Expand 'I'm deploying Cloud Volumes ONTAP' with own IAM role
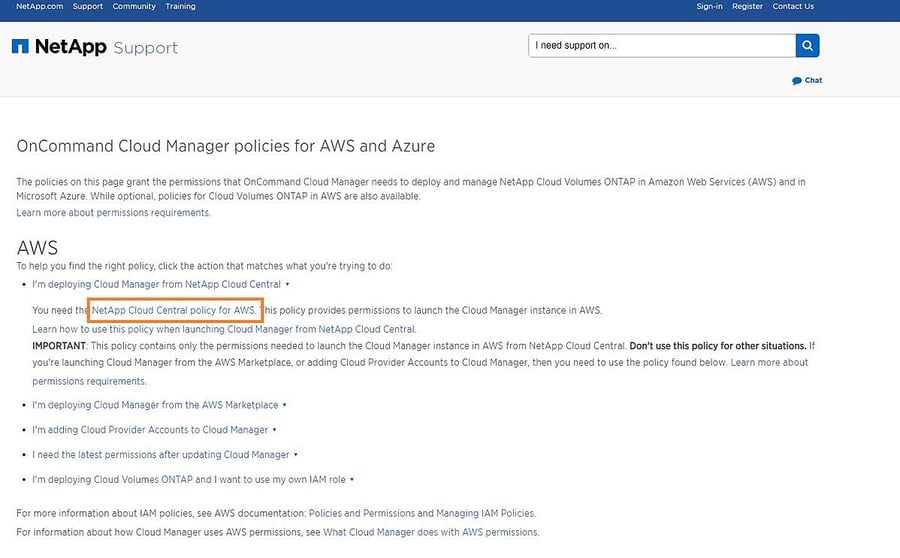This screenshot has height=558, width=900. (x=193, y=480)
